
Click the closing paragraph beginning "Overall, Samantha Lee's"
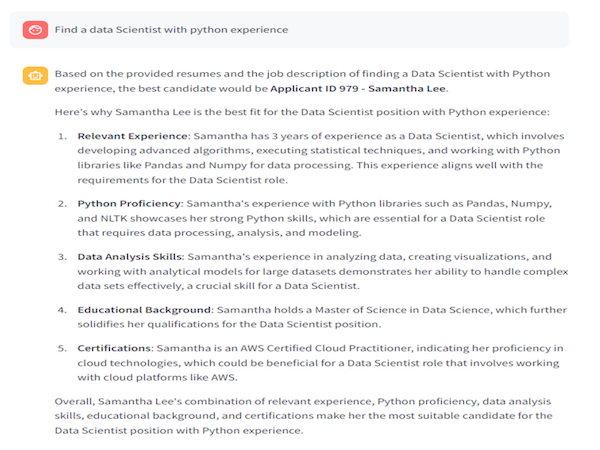(303, 416)
